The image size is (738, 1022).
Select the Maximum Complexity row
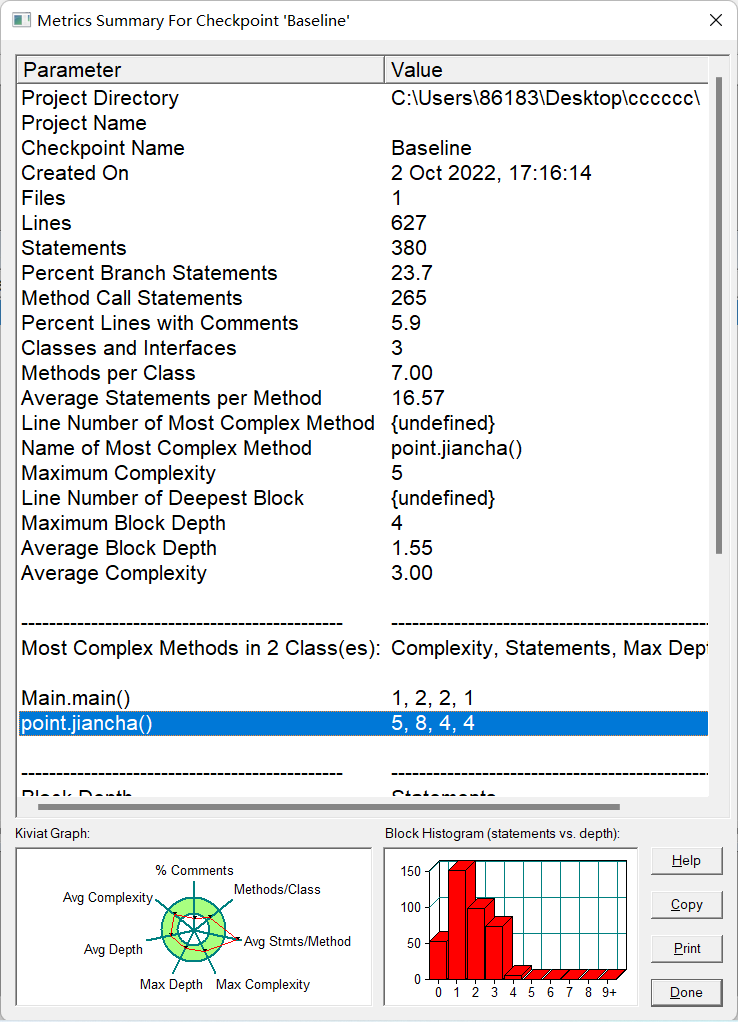click(x=363, y=473)
